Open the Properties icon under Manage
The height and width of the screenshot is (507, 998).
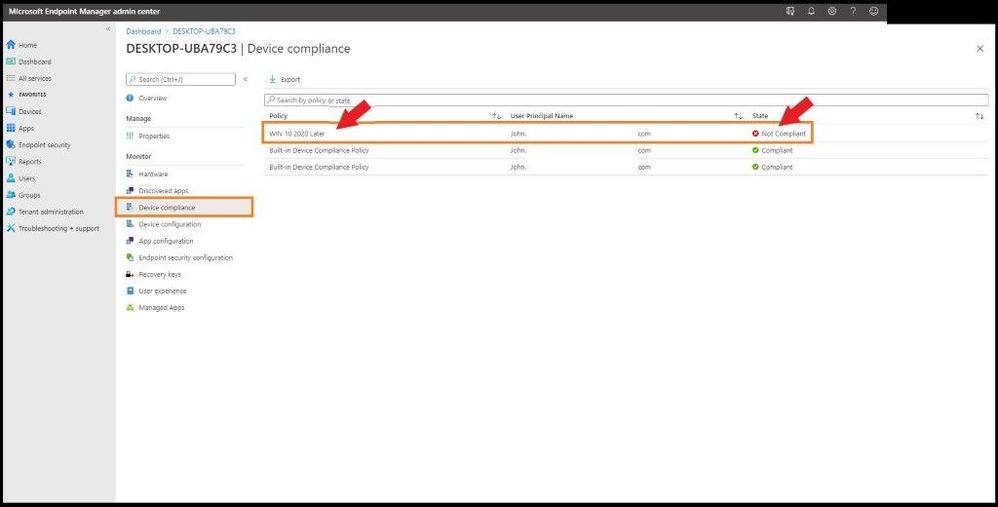[x=130, y=136]
